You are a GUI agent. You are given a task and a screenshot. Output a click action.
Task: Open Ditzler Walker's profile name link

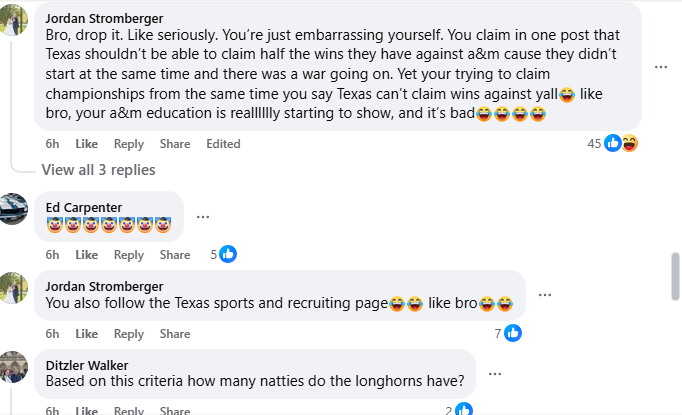(87, 365)
